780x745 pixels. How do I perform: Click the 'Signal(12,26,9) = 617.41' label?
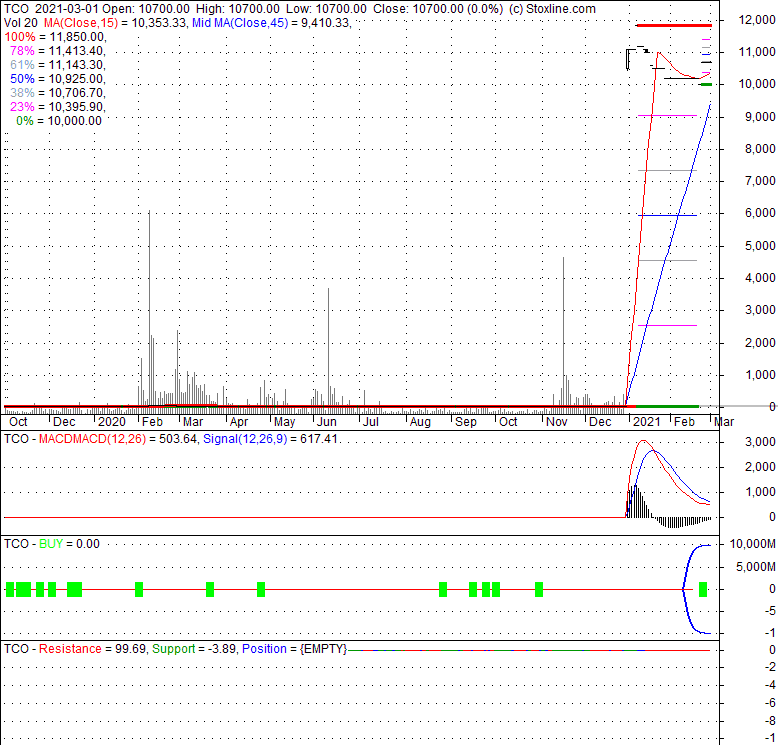[271, 439]
